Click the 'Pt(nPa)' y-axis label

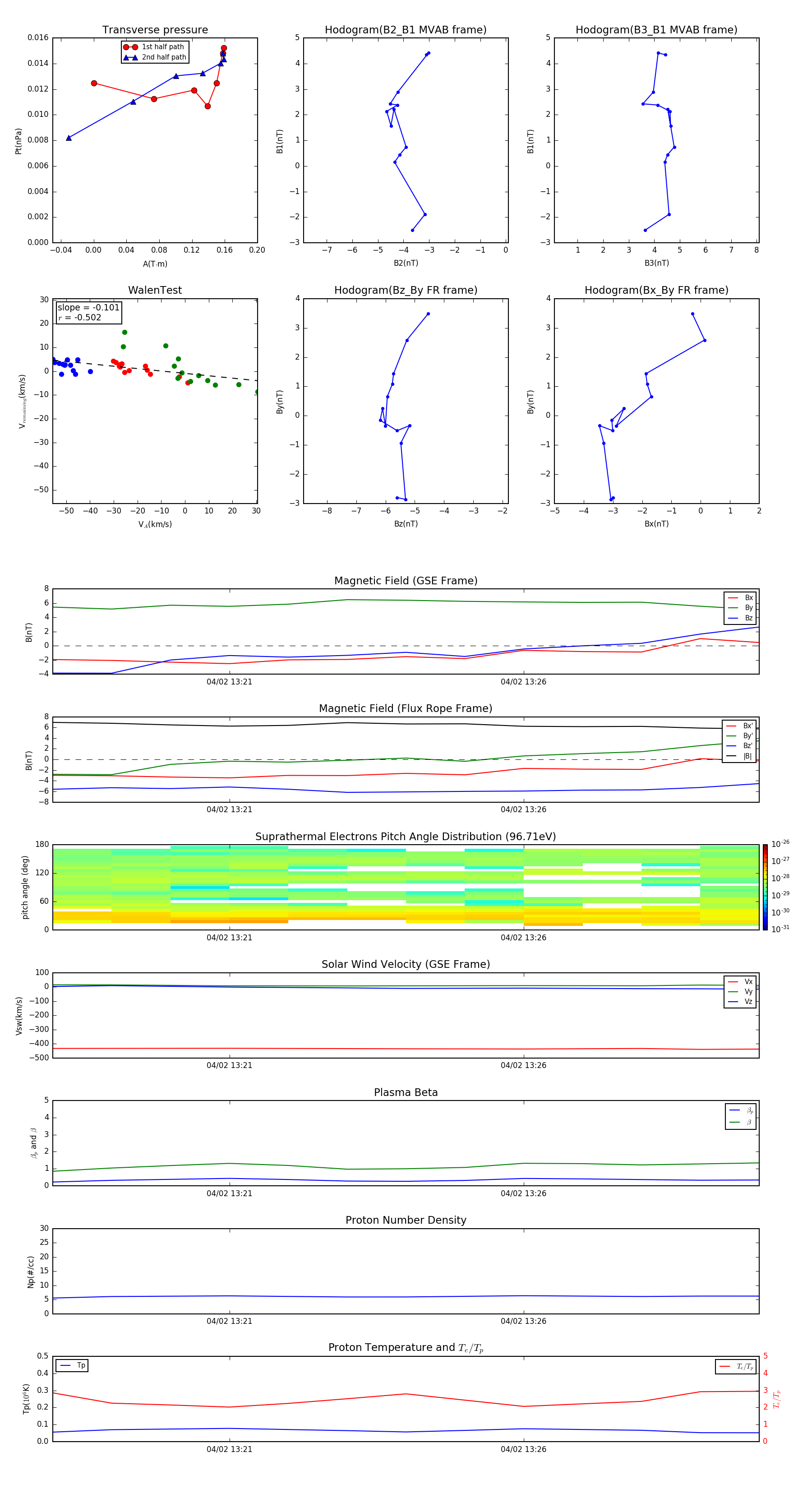pyautogui.click(x=18, y=141)
